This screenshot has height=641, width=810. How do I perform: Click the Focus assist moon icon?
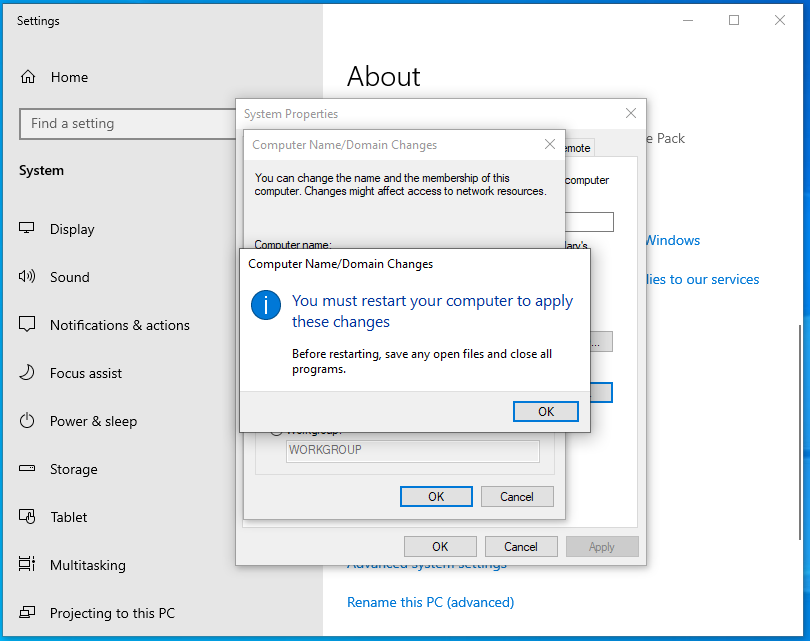click(28, 373)
